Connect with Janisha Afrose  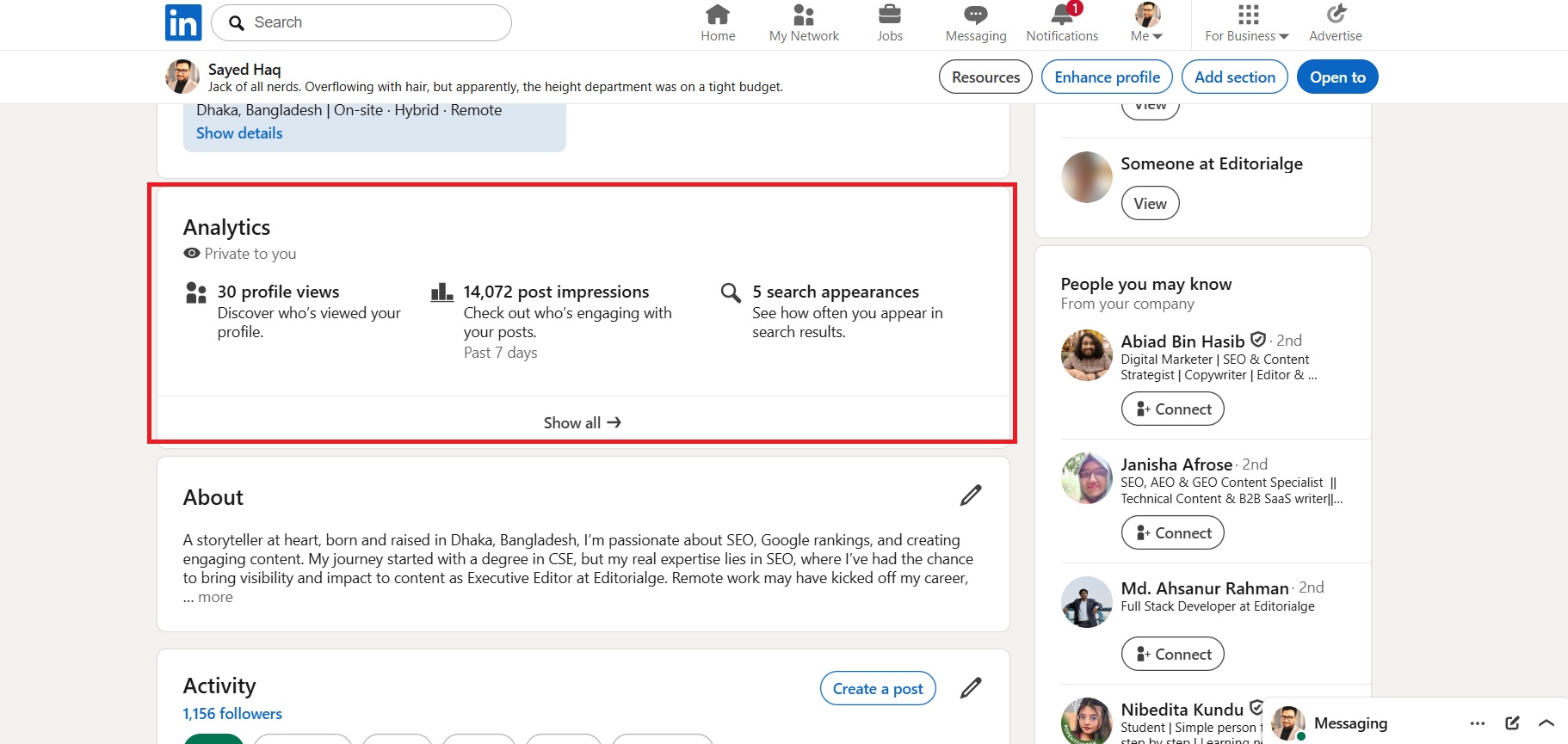1172,532
